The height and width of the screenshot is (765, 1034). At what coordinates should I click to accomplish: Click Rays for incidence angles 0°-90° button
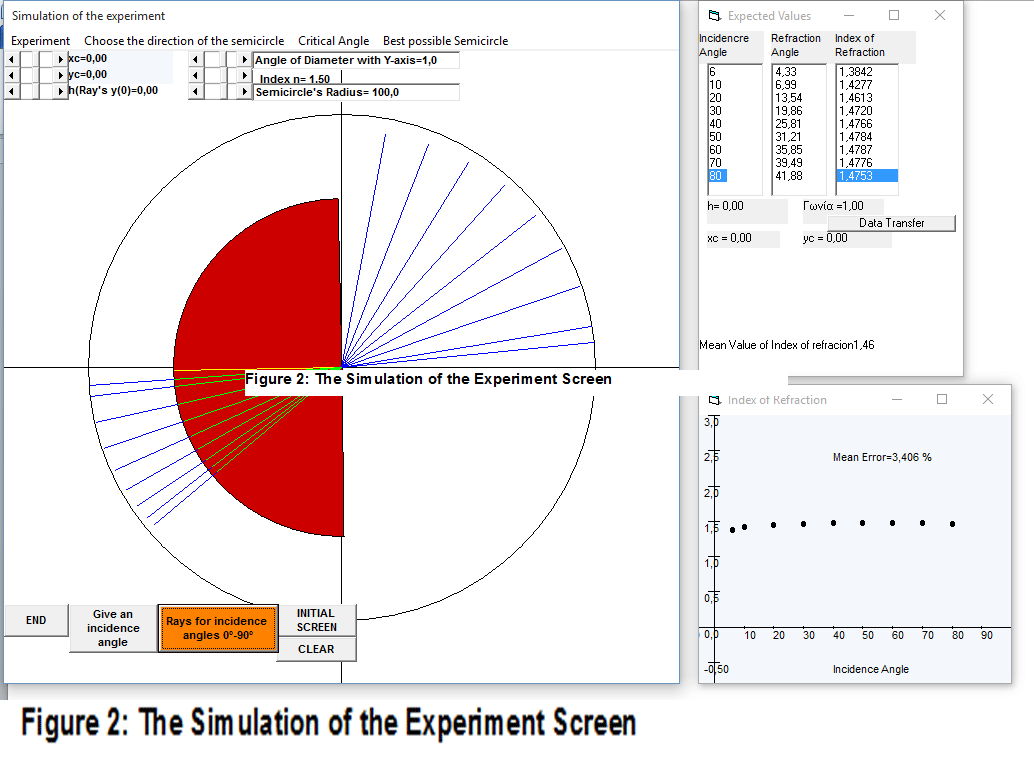tap(217, 628)
